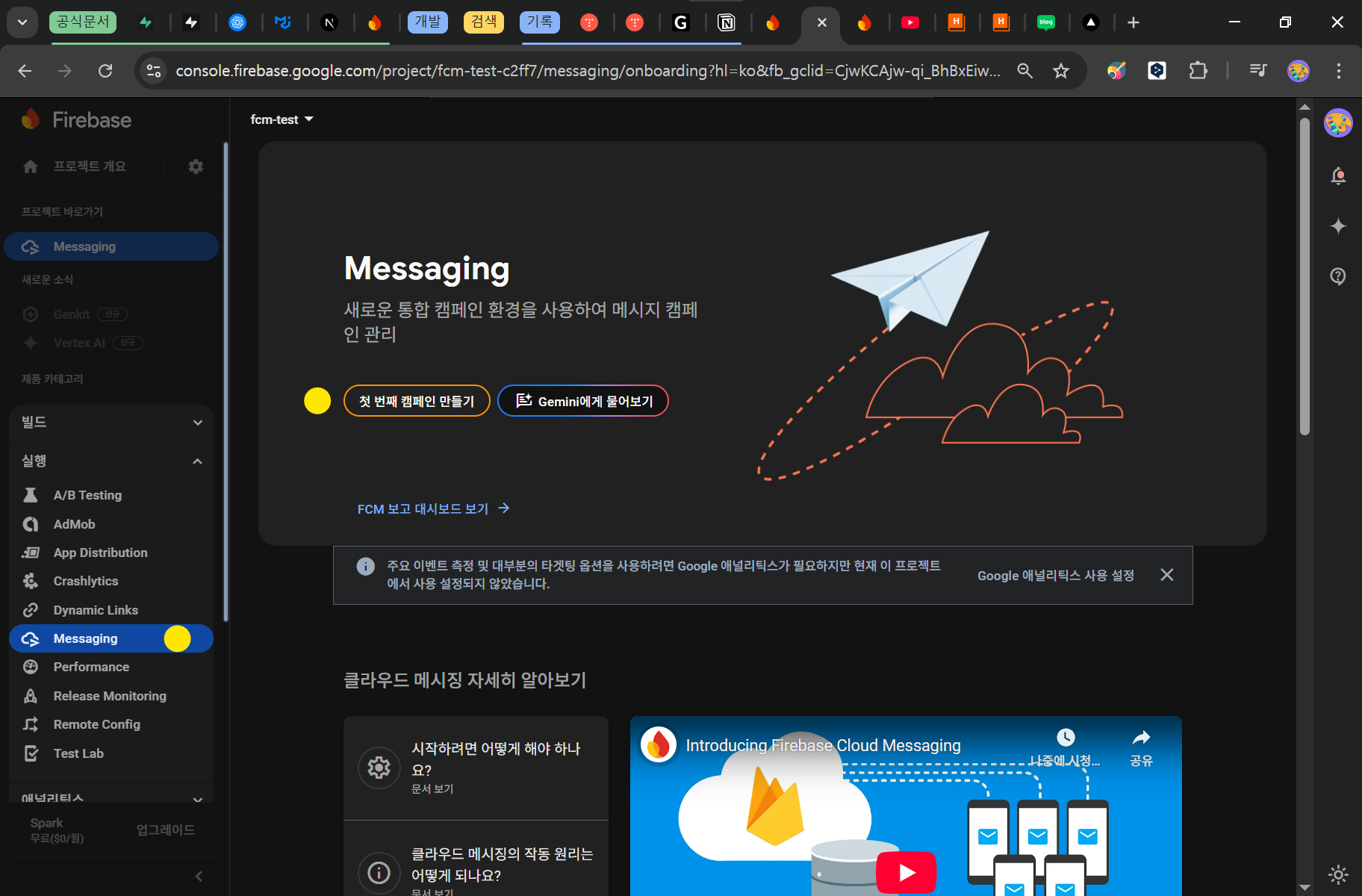
Task: Click the address bar URL field
Action: pyautogui.click(x=588, y=71)
